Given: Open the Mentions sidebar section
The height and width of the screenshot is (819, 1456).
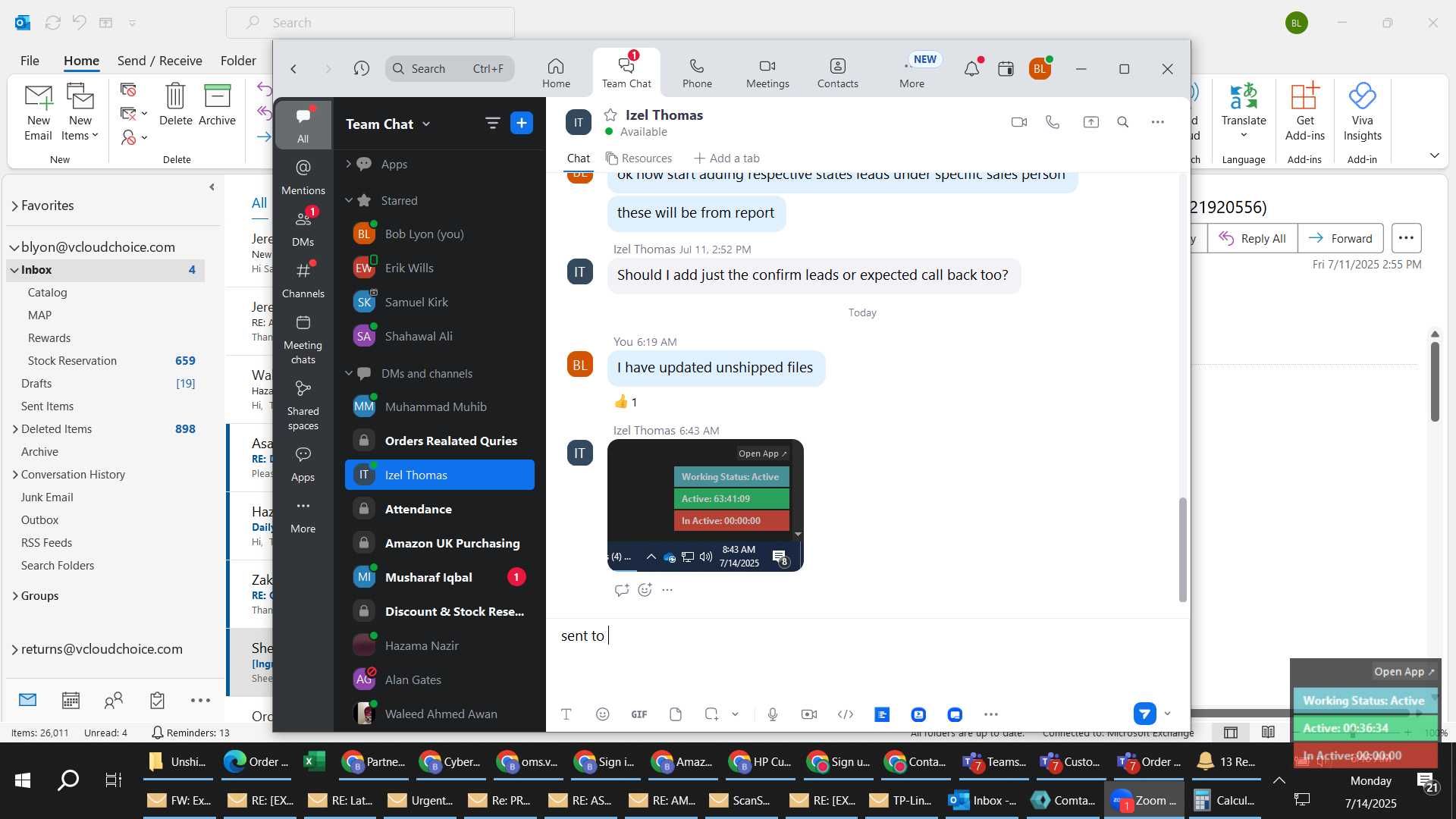Looking at the screenshot, I should [x=303, y=177].
